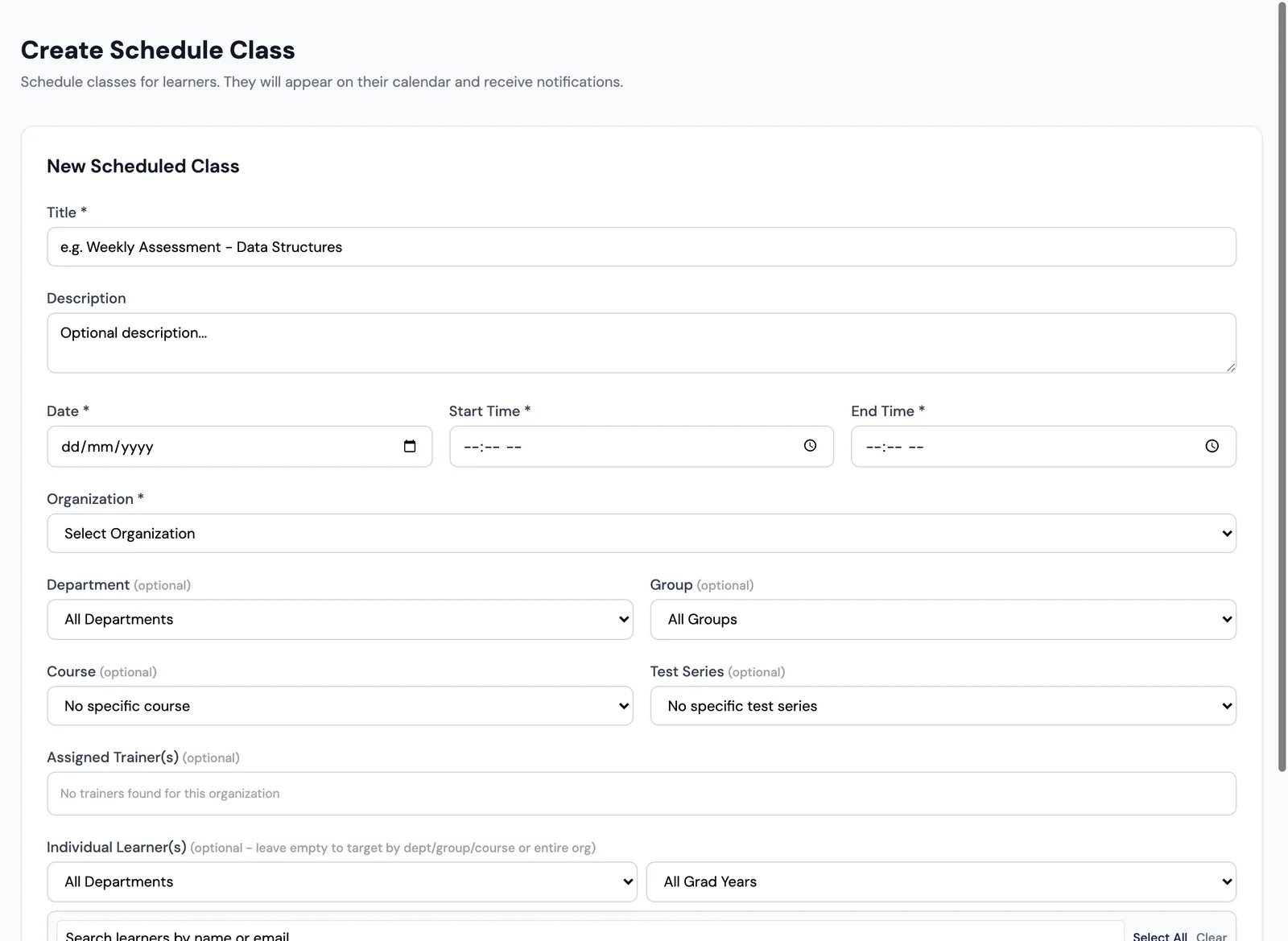Click the Individual Learner(s) label
The image size is (1288, 941).
[x=117, y=847]
